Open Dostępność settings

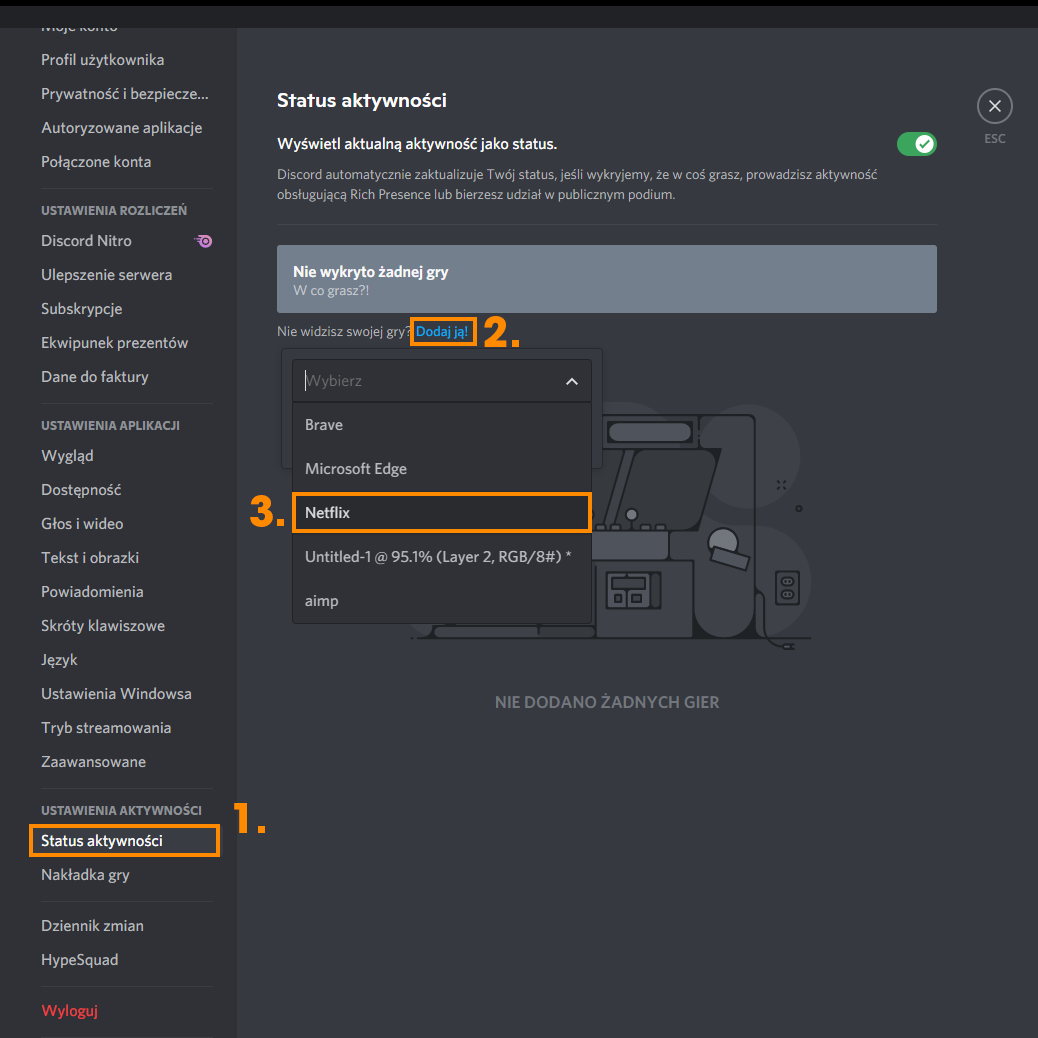coord(81,490)
